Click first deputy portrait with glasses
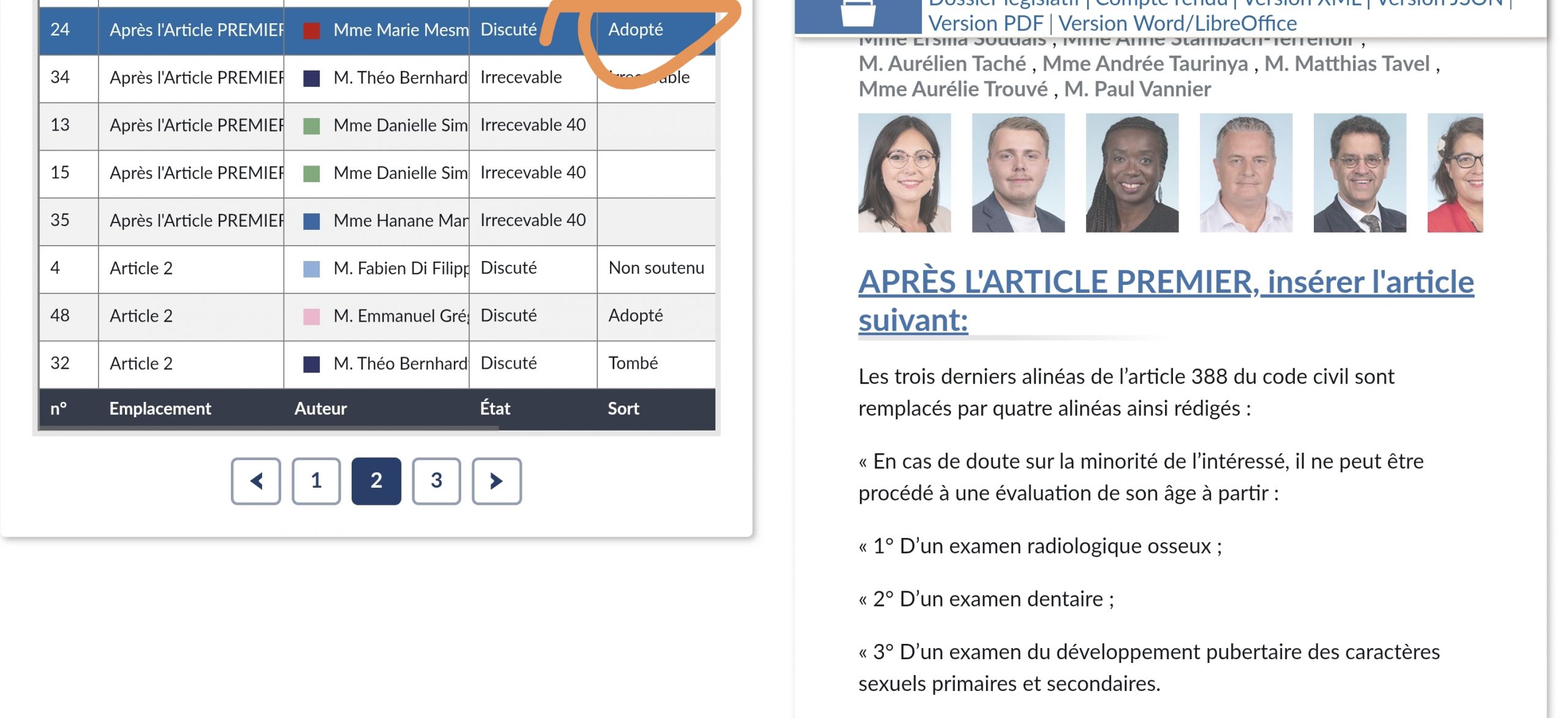1568x718 pixels. click(x=904, y=173)
